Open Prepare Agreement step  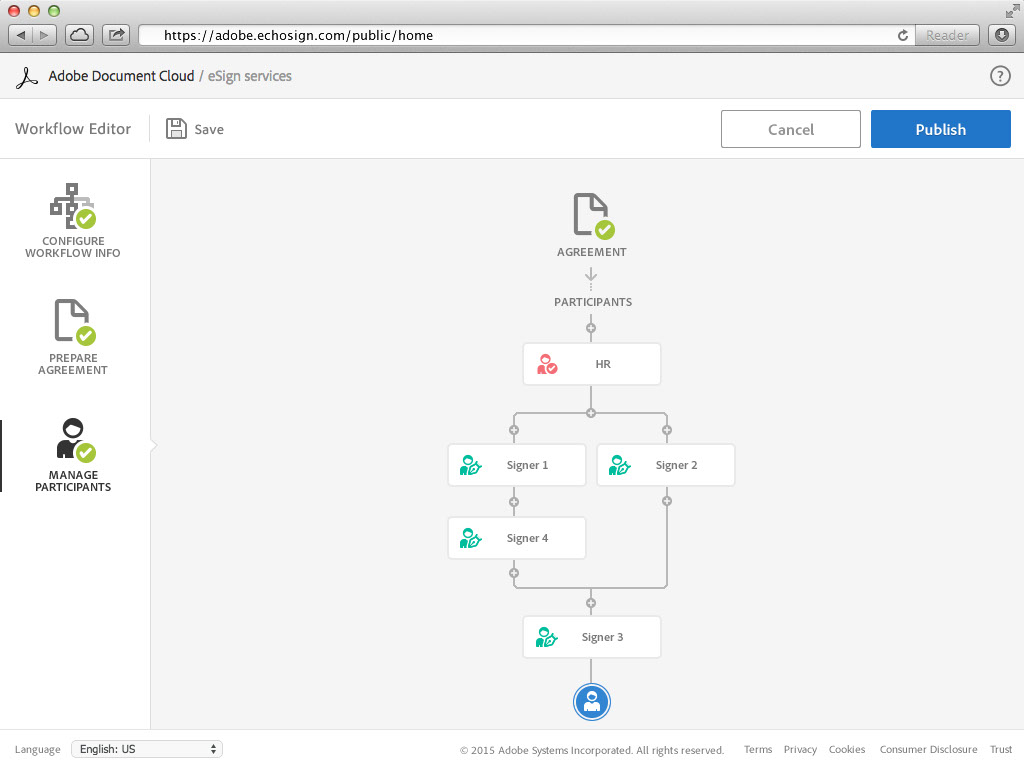[73, 337]
